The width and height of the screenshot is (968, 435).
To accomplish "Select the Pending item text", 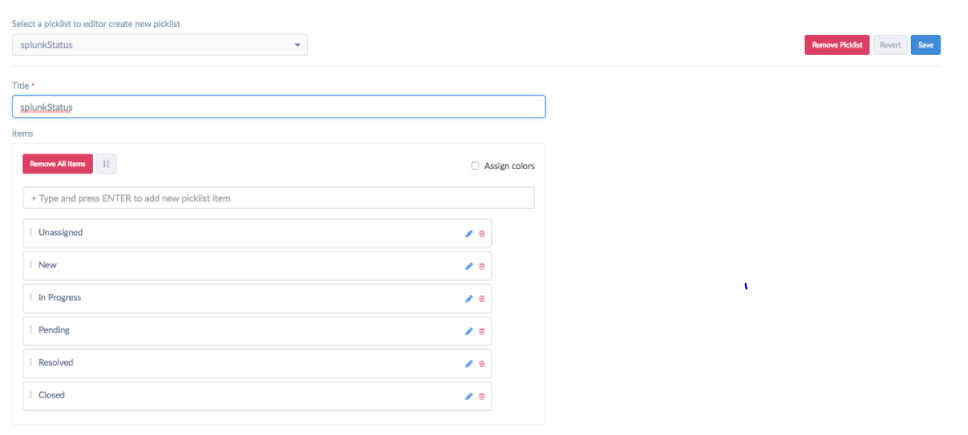I will 54,330.
